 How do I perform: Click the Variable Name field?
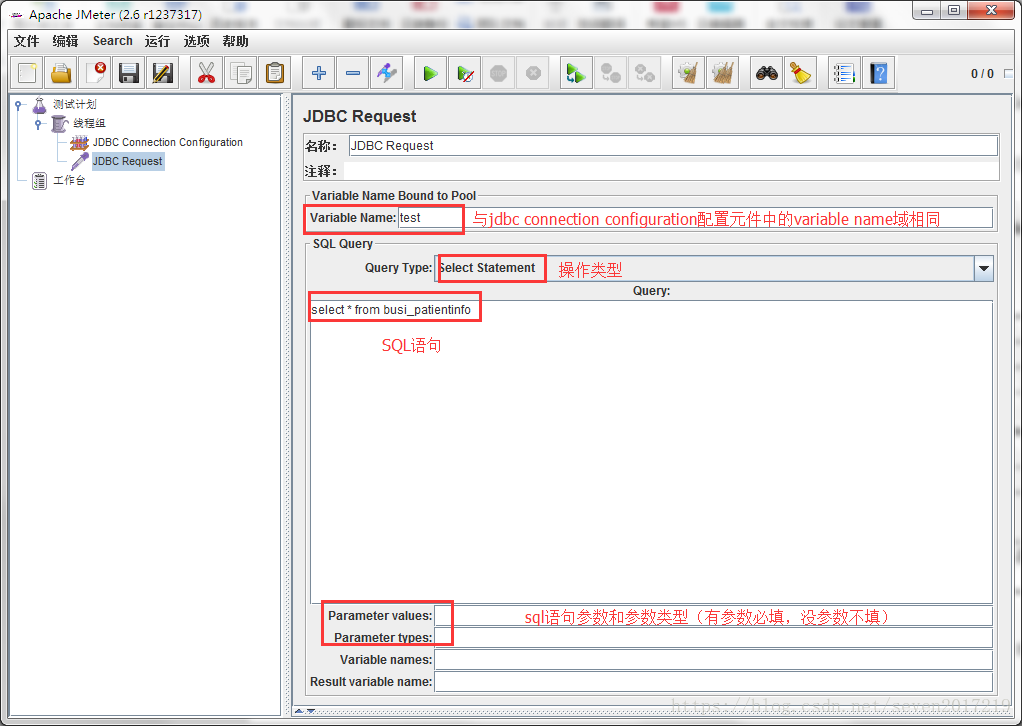[x=695, y=218]
